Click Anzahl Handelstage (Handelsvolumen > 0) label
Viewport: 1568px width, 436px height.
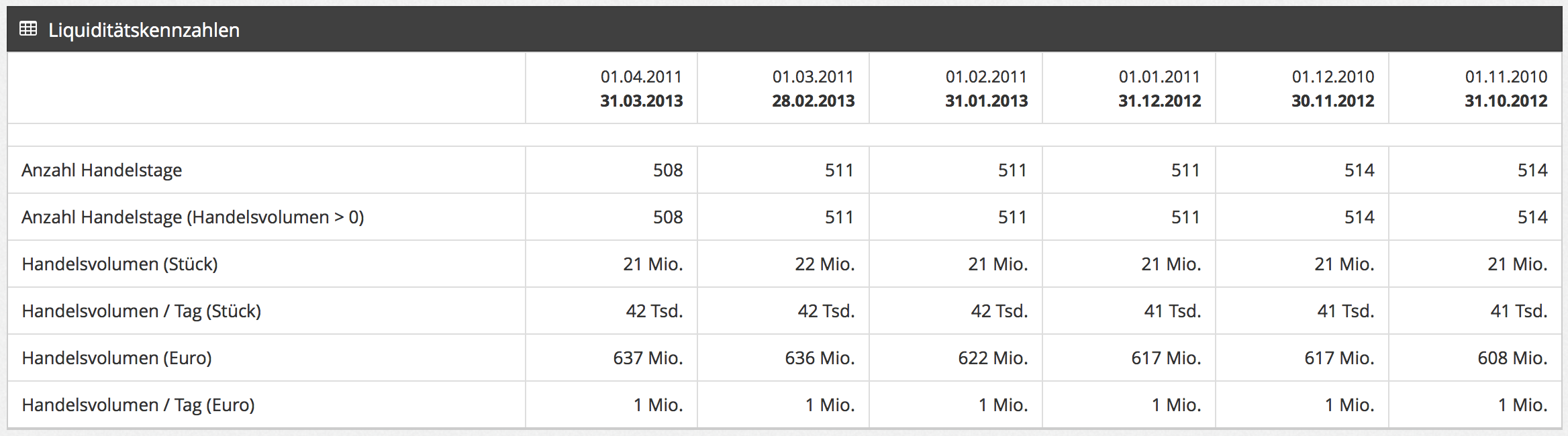point(193,217)
